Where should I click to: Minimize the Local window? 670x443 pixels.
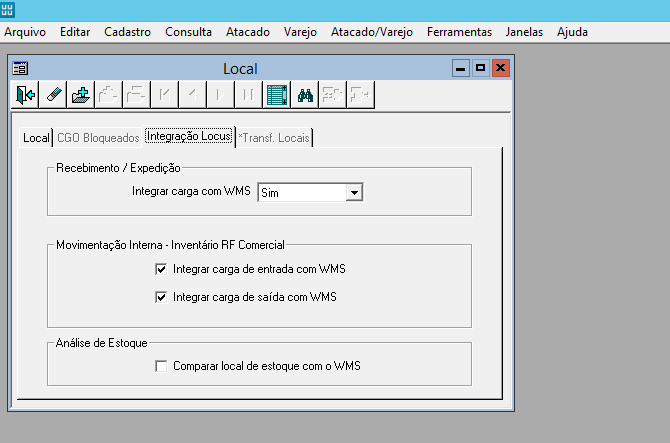click(460, 69)
